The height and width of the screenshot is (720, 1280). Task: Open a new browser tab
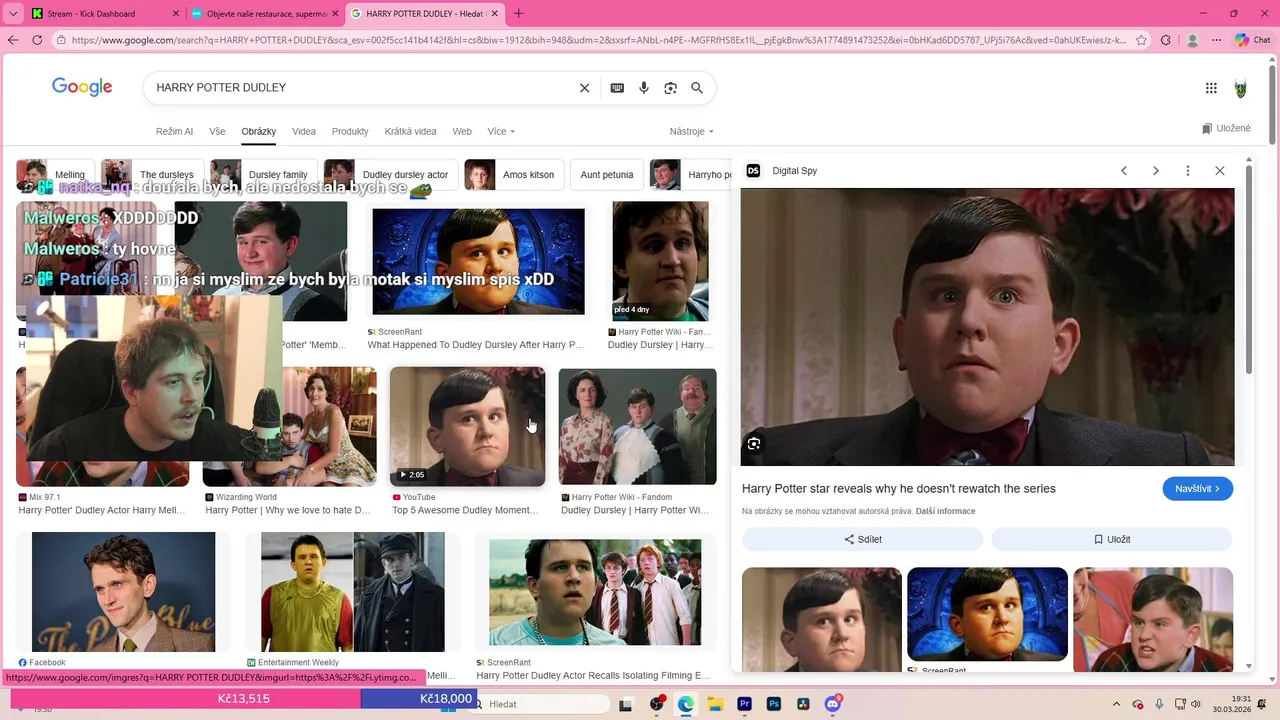click(518, 14)
